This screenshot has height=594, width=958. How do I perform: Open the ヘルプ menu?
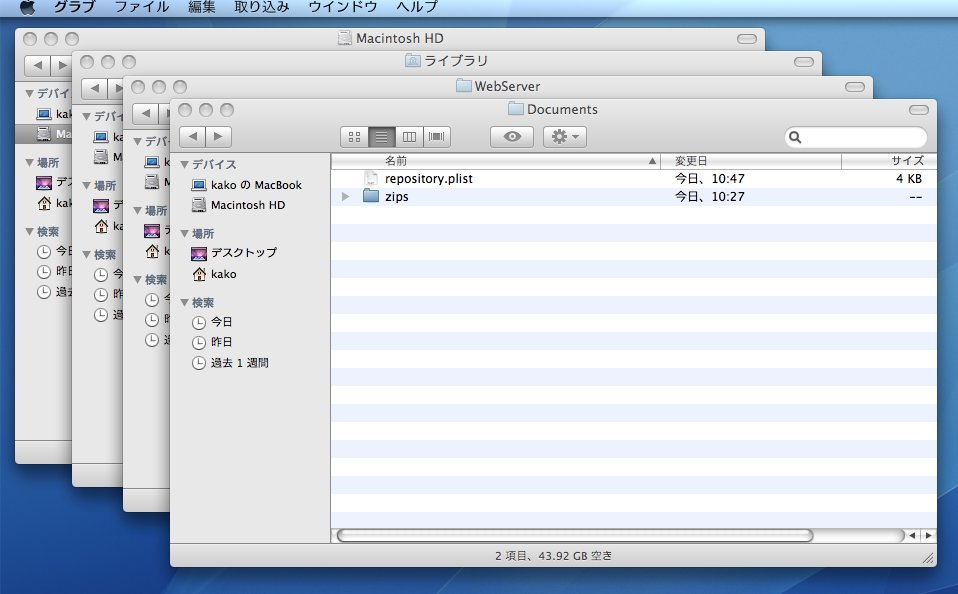click(x=417, y=7)
